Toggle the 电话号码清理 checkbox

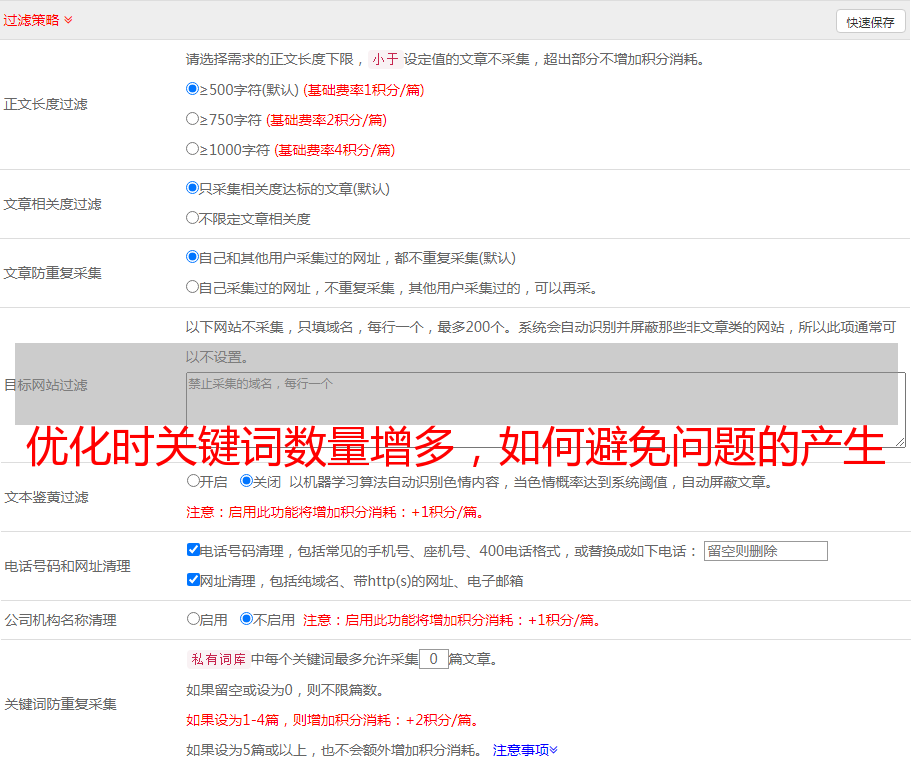point(193,550)
